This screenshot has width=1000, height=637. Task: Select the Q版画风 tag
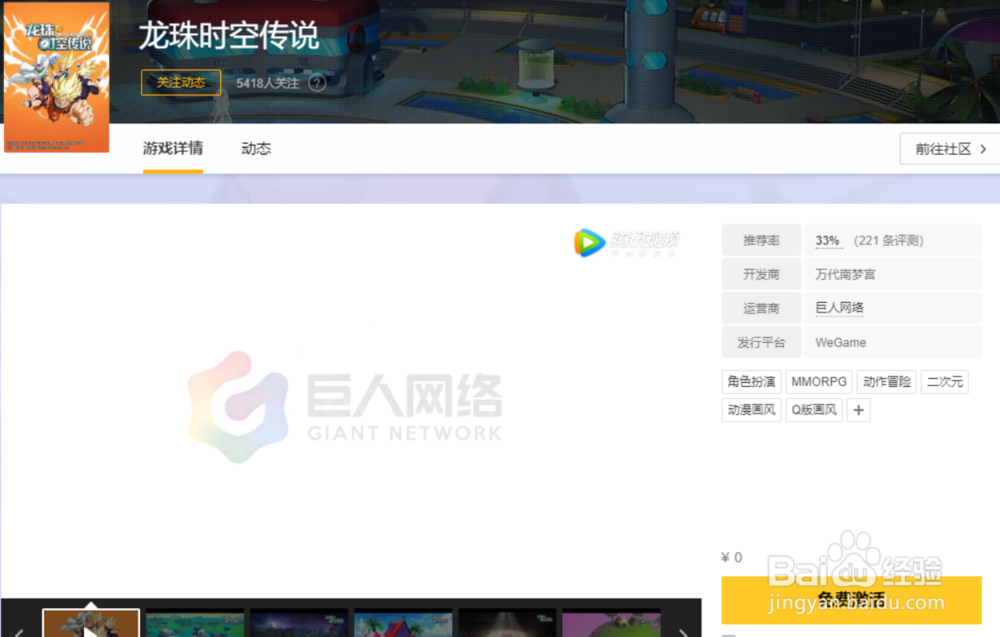(814, 410)
